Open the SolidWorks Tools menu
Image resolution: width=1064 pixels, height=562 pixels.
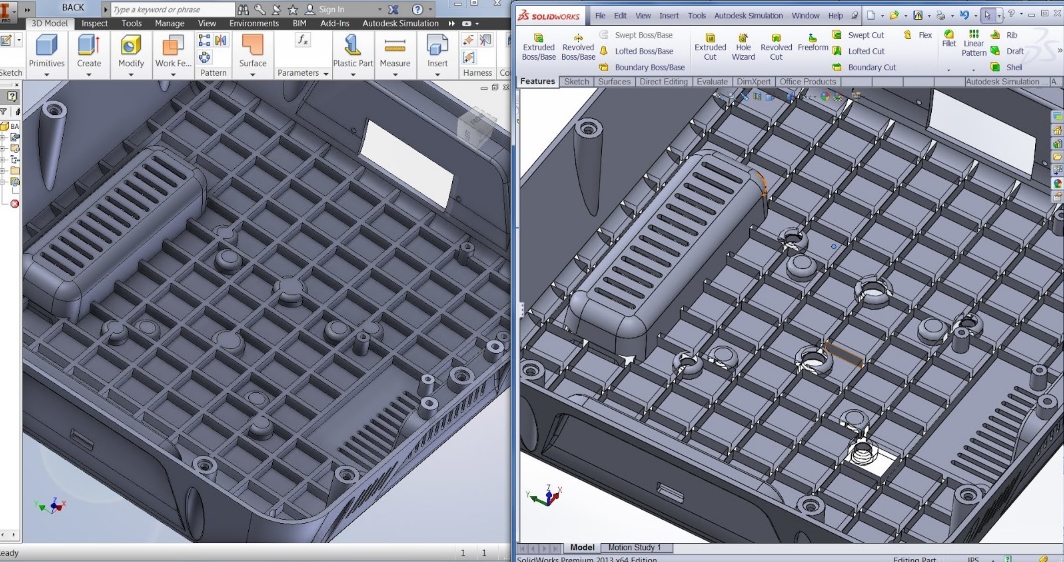(x=697, y=15)
